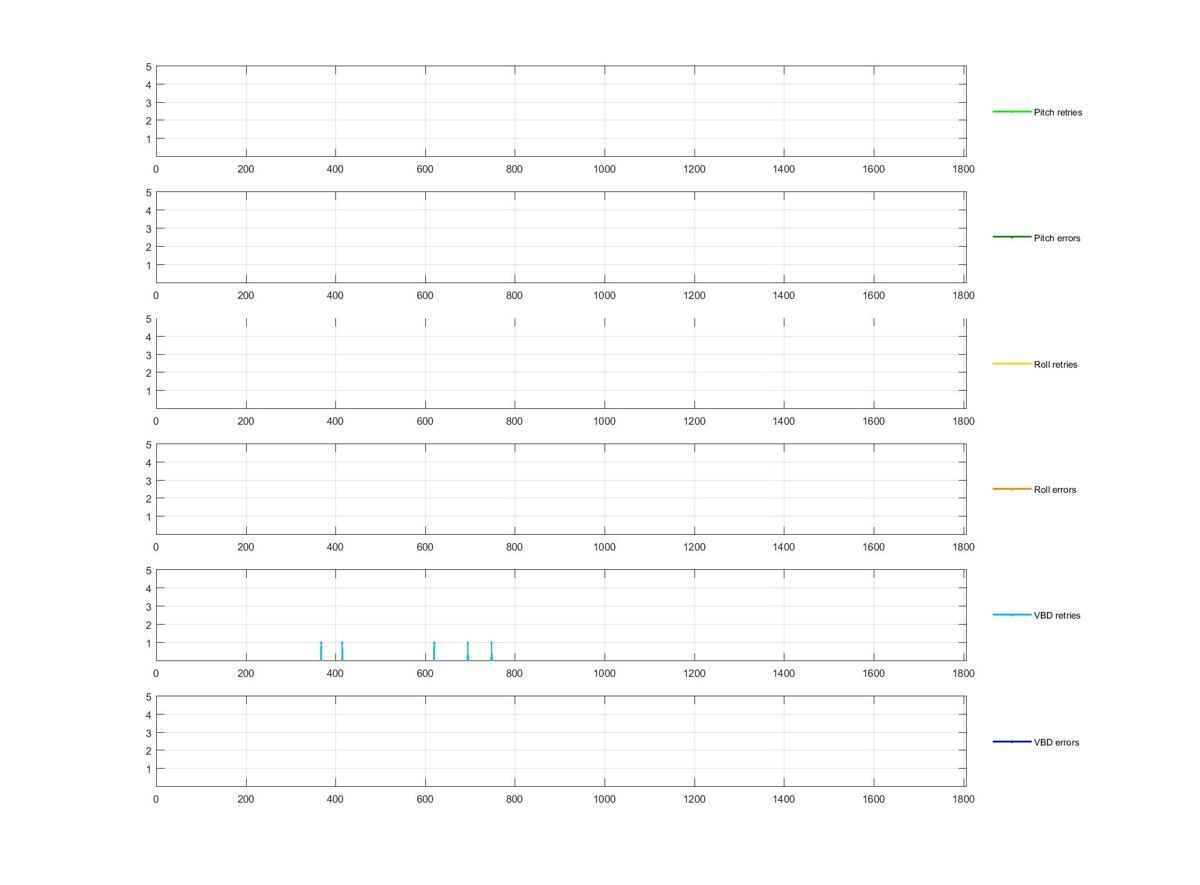Click the VBD retries spike just before 700
The height and width of the screenshot is (885, 1200).
[467, 651]
